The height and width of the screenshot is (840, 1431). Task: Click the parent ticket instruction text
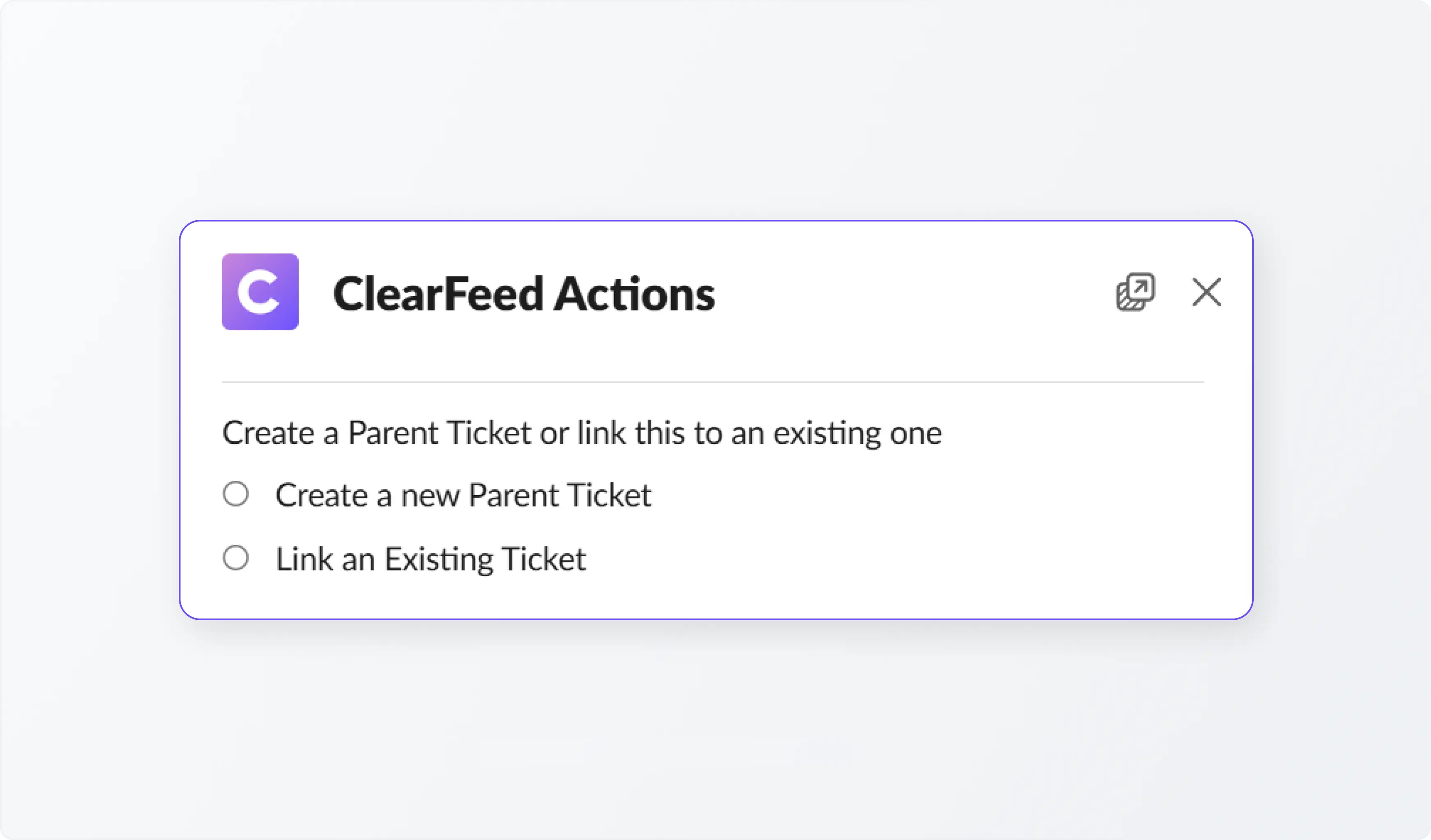click(582, 432)
